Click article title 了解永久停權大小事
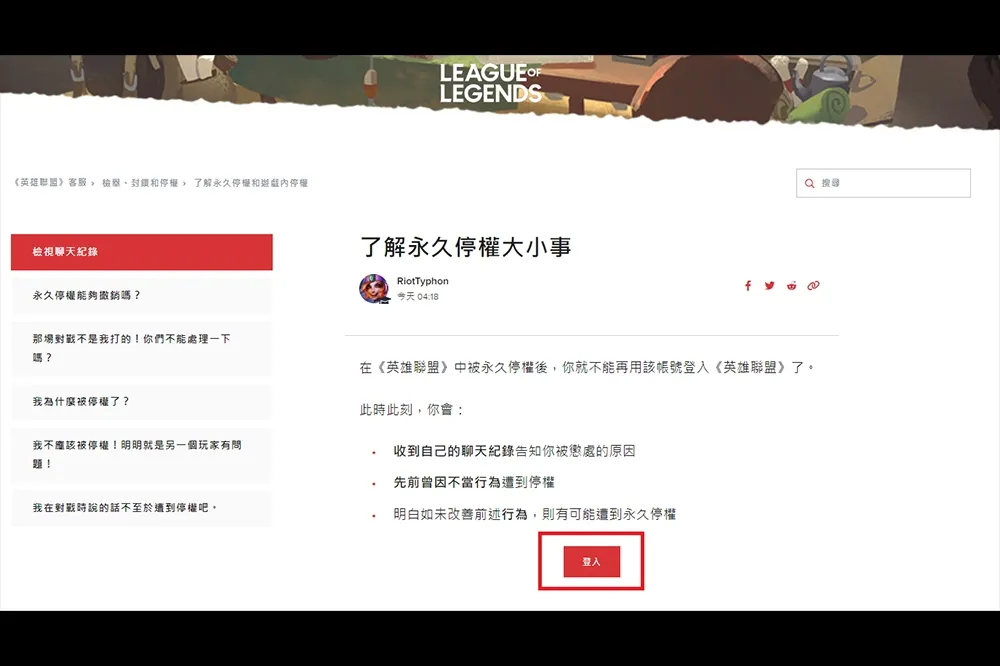 tap(466, 247)
